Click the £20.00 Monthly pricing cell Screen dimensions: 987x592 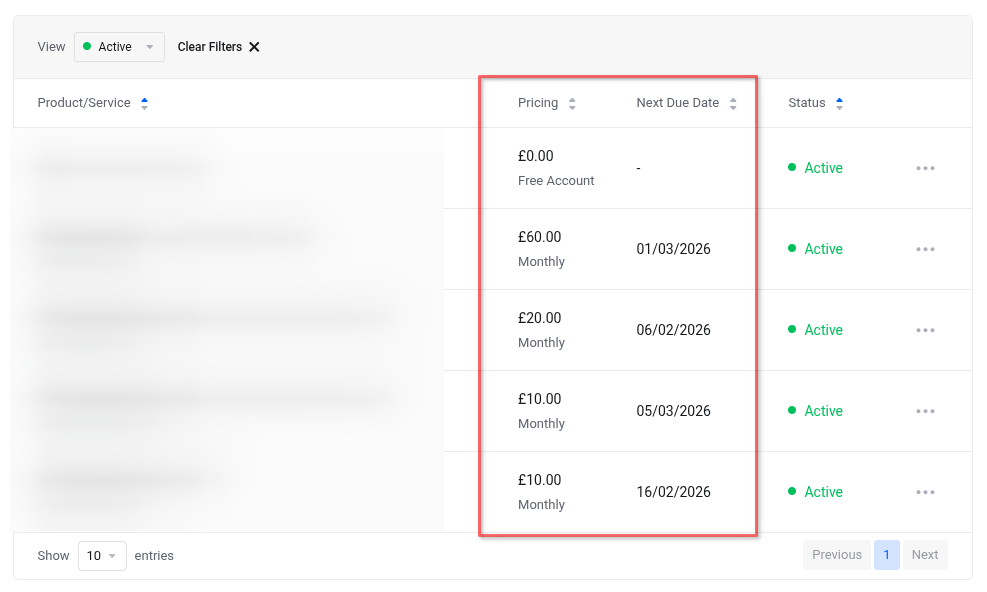click(540, 329)
